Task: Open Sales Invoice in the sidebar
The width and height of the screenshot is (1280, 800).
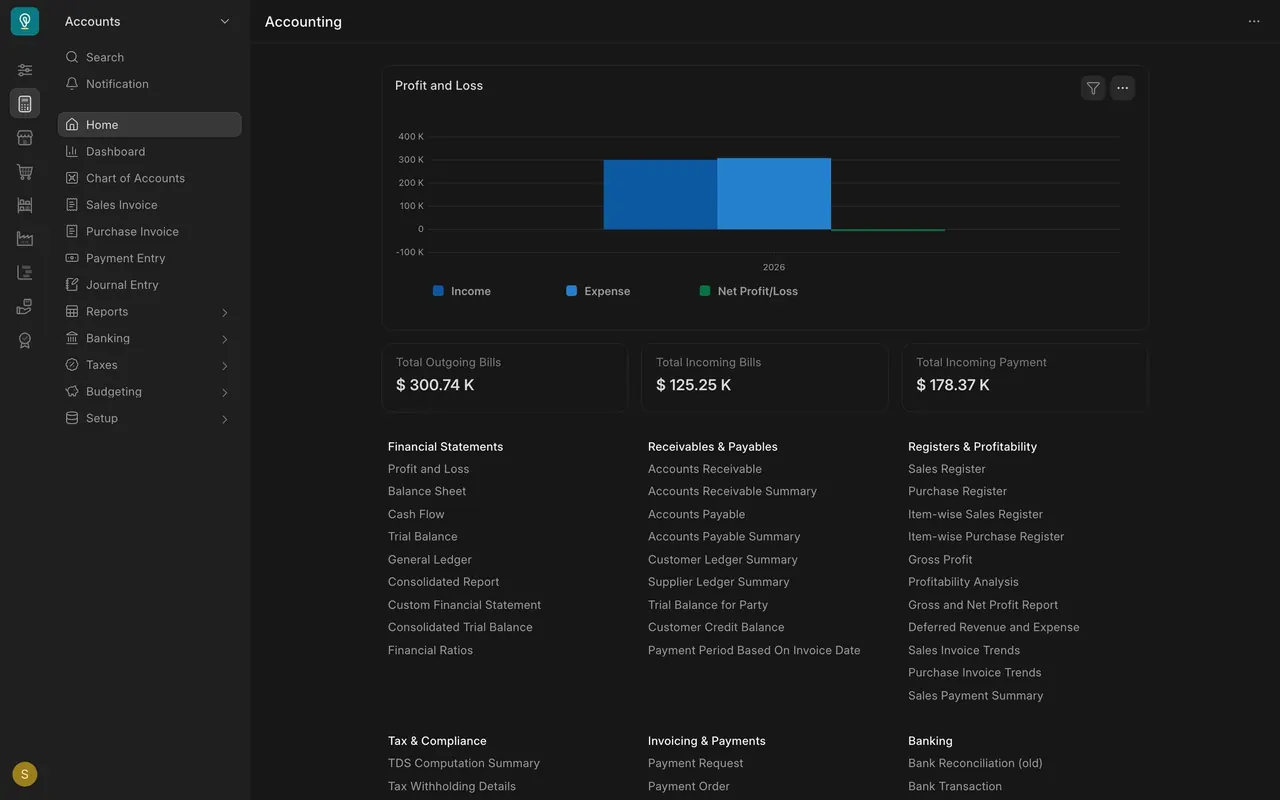Action: [x=150, y=205]
